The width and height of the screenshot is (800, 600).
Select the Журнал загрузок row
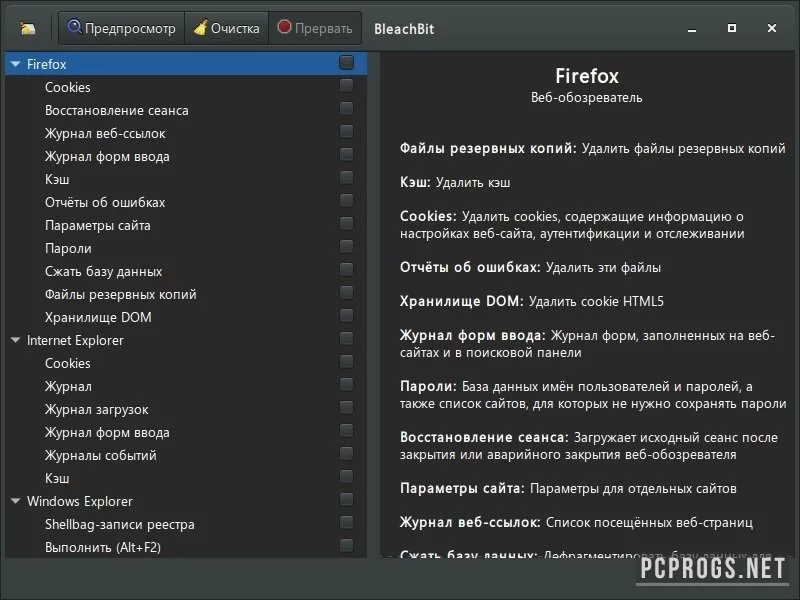pyautogui.click(x=186, y=409)
